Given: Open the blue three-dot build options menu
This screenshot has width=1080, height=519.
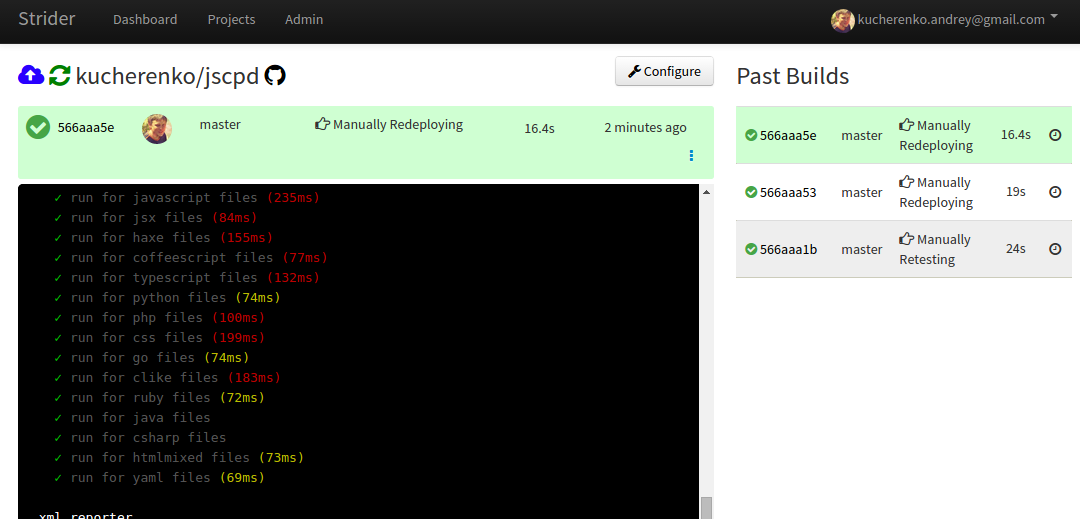Looking at the screenshot, I should click(691, 156).
